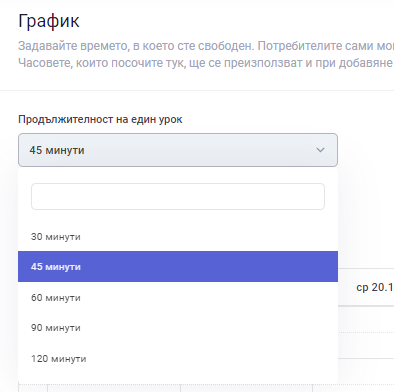
Task: Select the highlighted 45 минути option in the list
Action: coord(178,266)
